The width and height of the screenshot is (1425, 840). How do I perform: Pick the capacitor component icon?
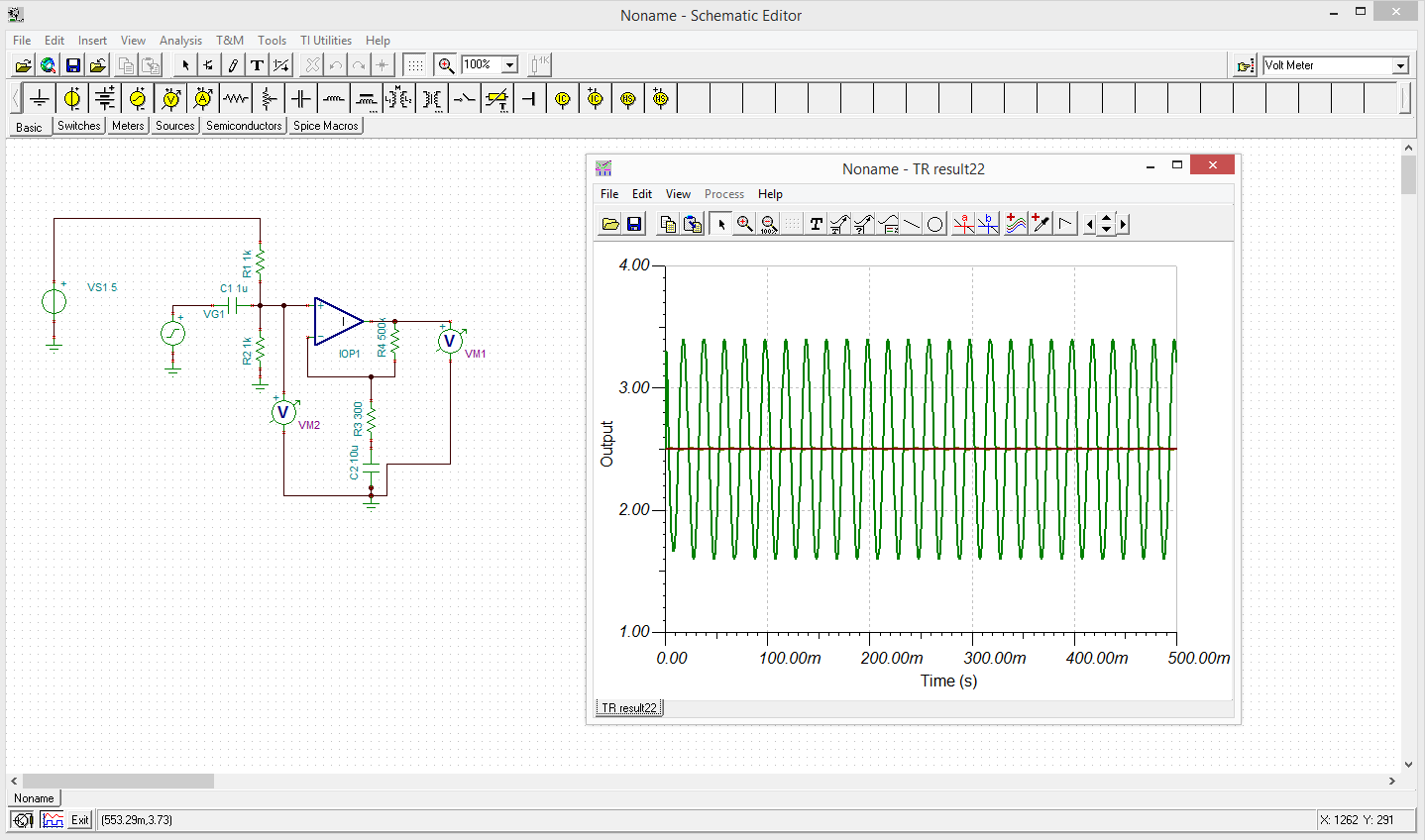click(x=301, y=98)
